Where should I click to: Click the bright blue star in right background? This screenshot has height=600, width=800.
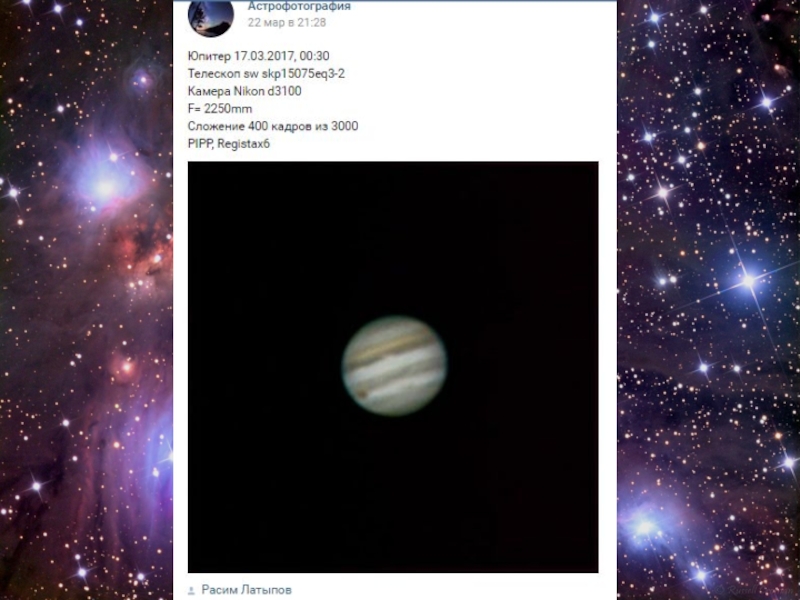point(748,281)
